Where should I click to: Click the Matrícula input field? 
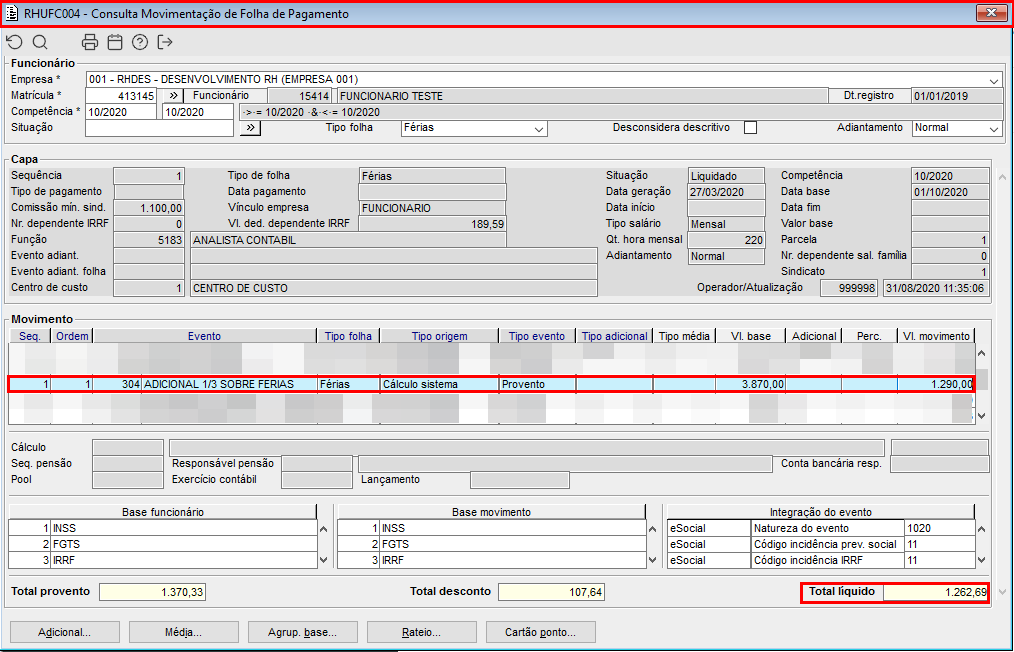click(121, 96)
